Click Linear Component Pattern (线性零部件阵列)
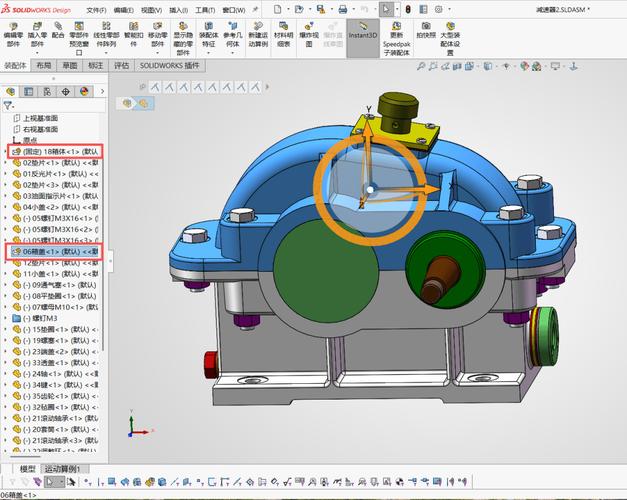The height and width of the screenshot is (500, 627). 106,34
